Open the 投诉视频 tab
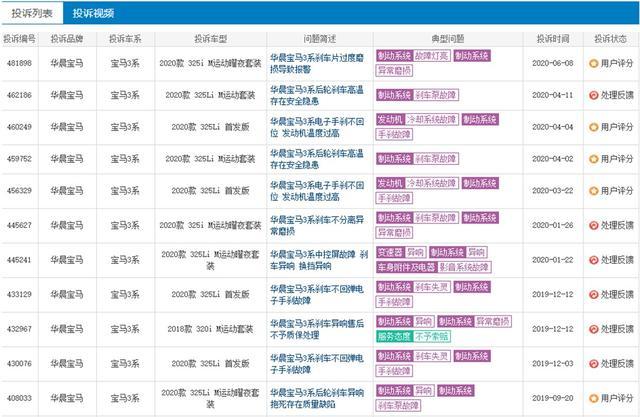The image size is (640, 417). 93,13
